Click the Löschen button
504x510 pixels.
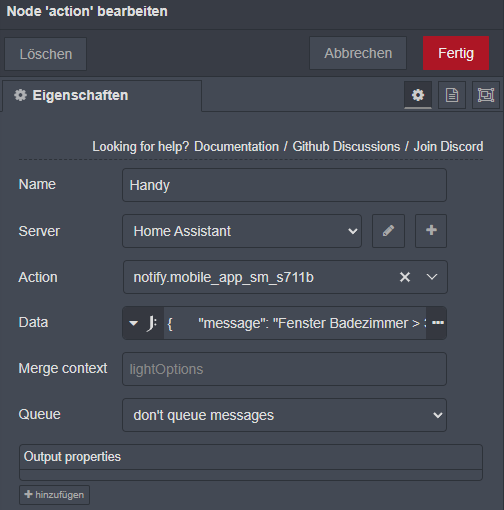click(x=46, y=54)
